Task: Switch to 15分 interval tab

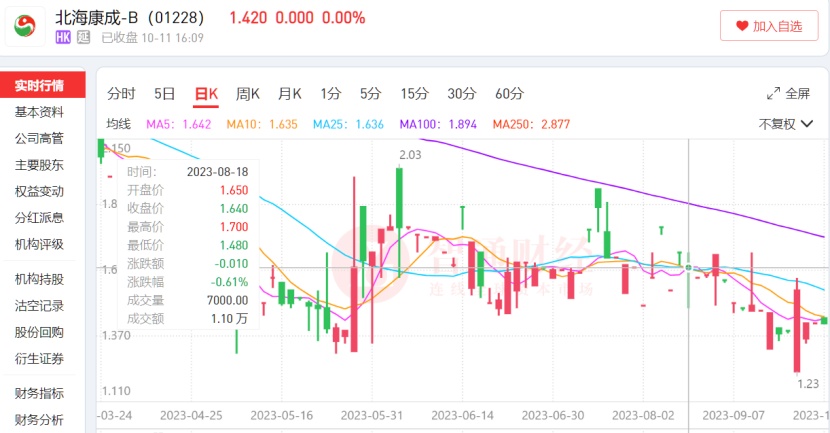Action: (x=414, y=94)
